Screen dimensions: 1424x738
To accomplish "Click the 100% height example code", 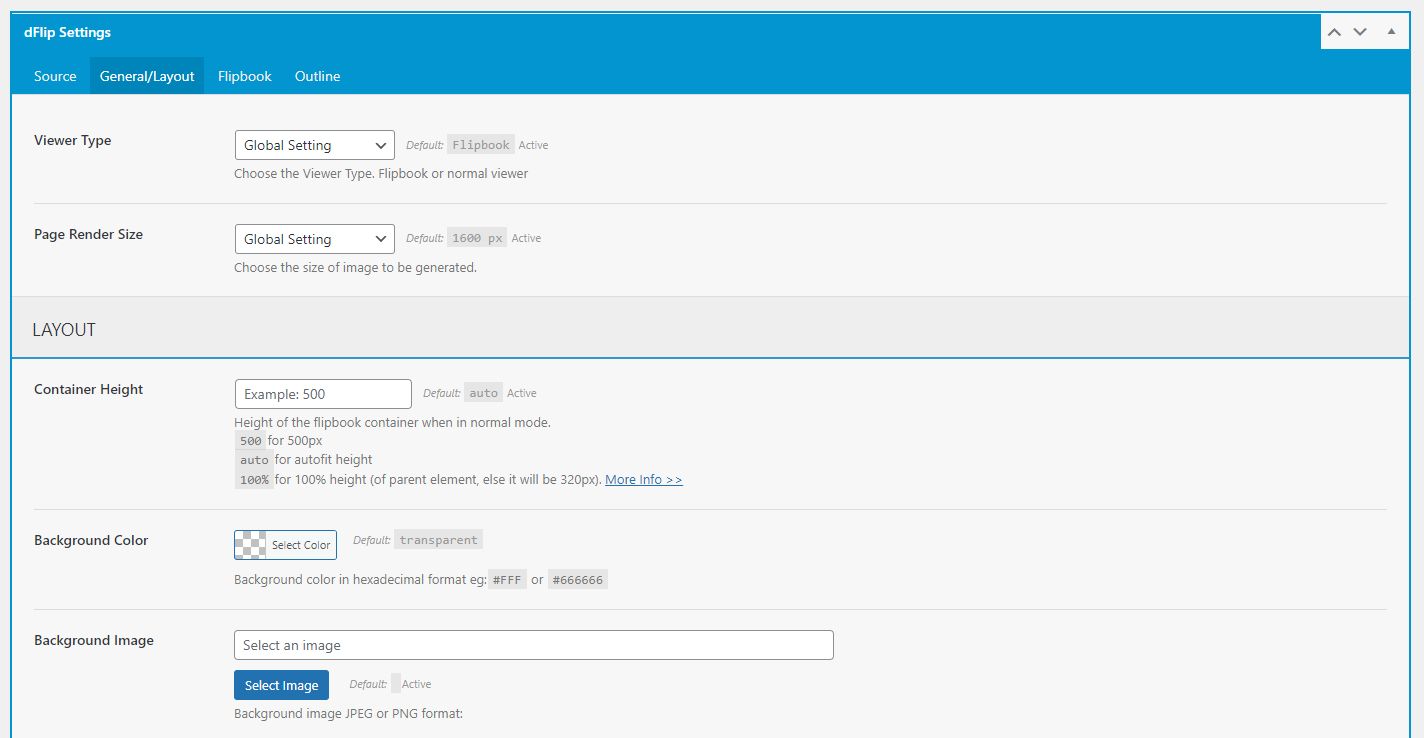I will 254,480.
